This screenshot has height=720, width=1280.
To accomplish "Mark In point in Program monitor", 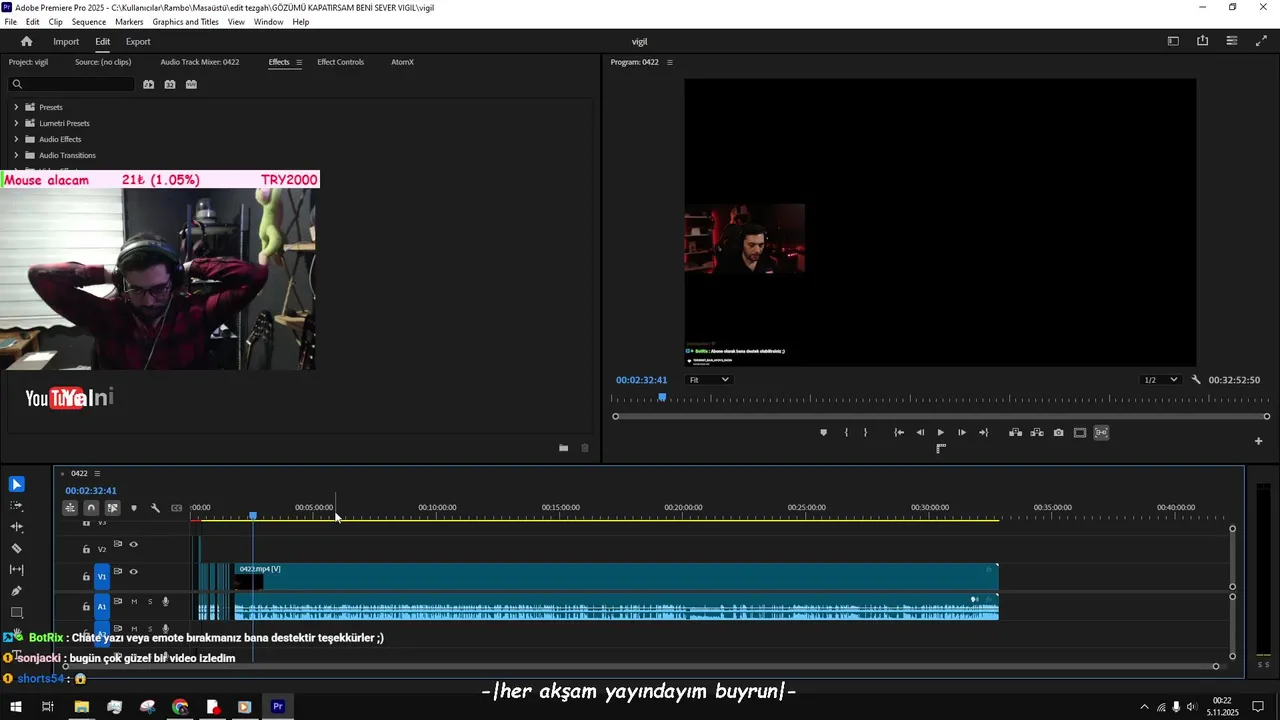I will tap(846, 433).
